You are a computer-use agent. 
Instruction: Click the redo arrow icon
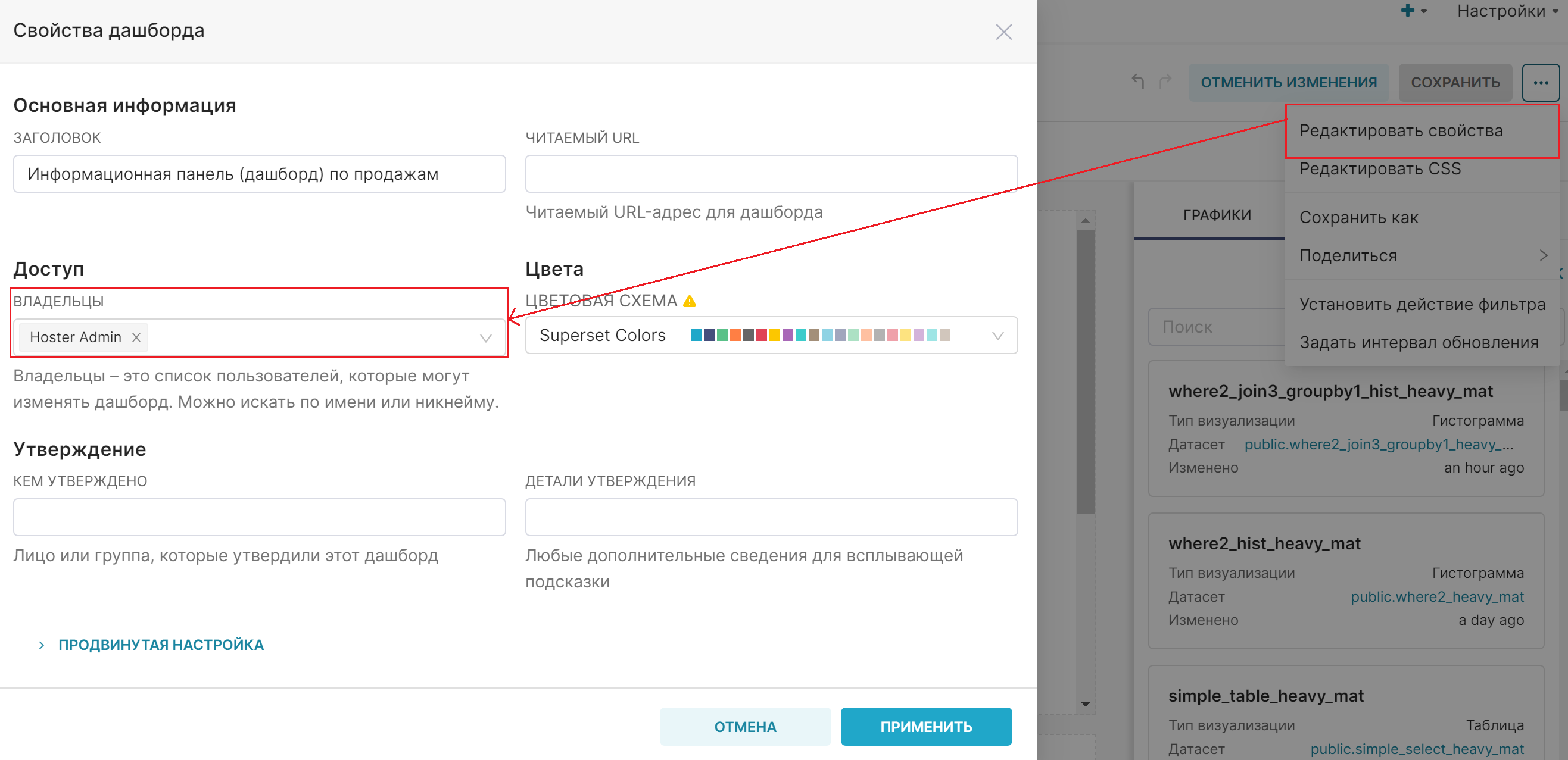1165,82
